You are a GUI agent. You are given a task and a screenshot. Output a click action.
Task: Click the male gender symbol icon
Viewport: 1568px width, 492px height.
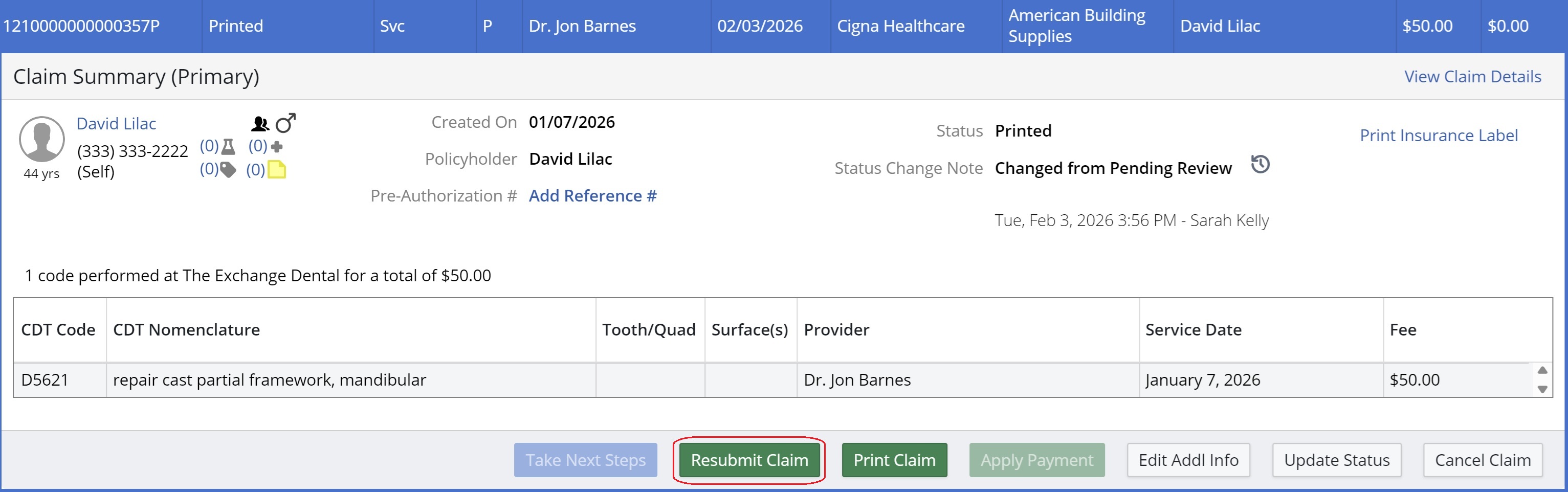click(x=285, y=123)
